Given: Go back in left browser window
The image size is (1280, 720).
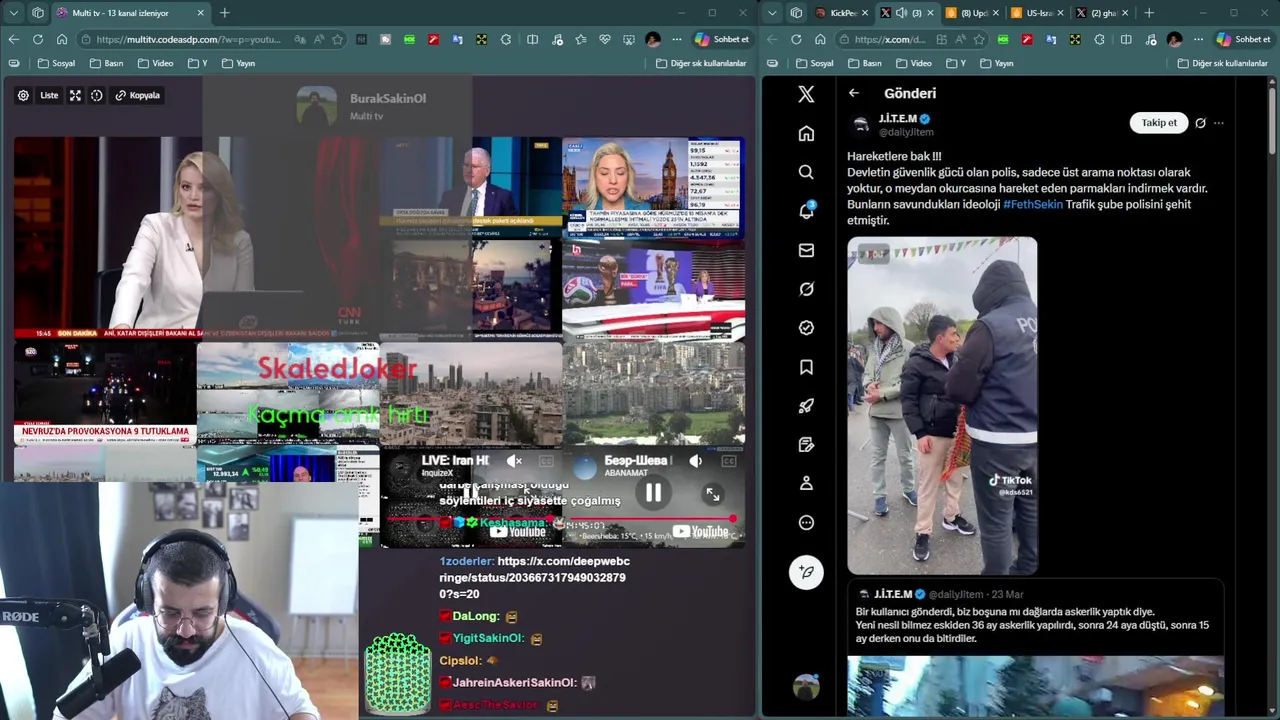Looking at the screenshot, I should (x=13, y=39).
